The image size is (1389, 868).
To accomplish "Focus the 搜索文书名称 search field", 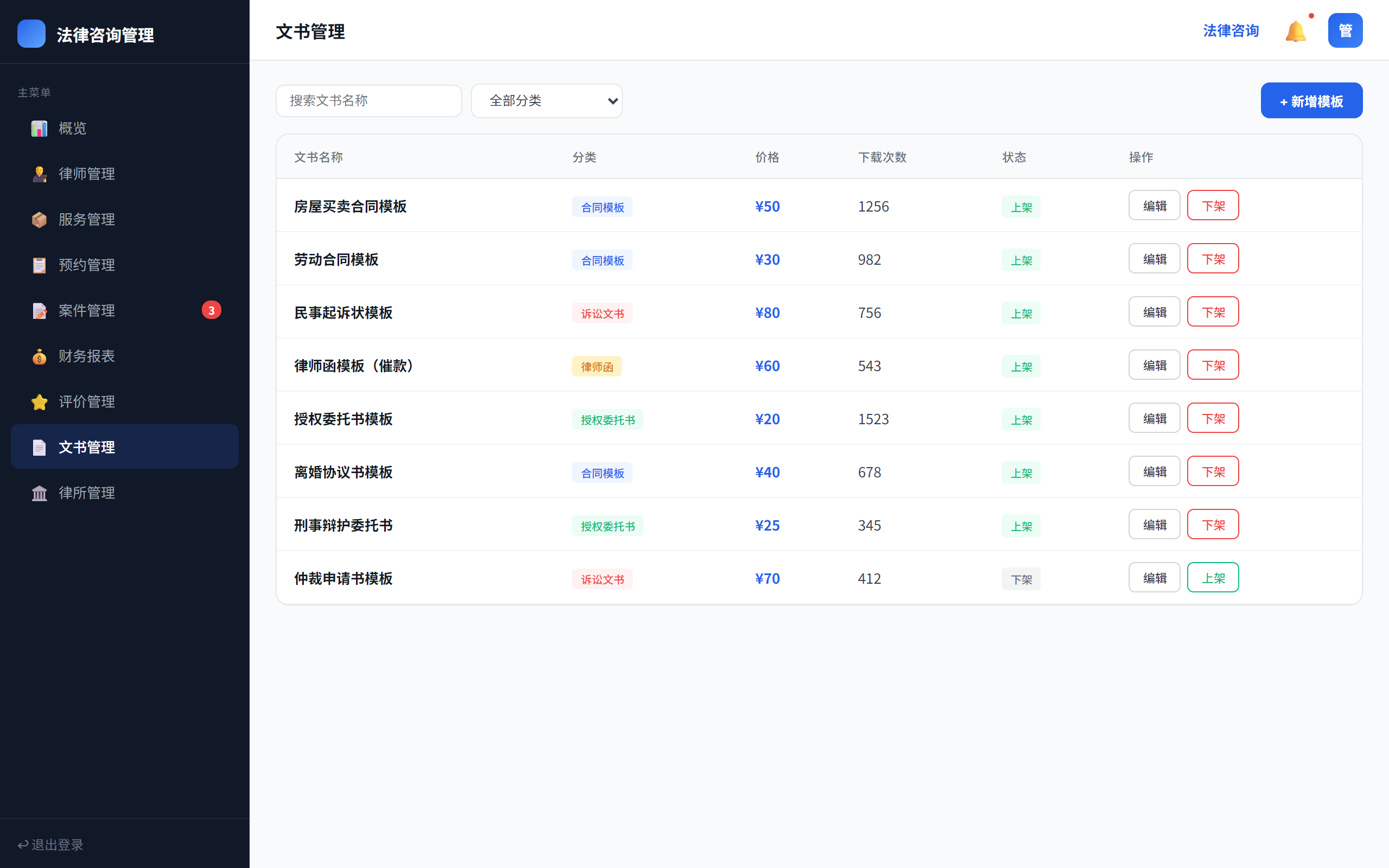I will point(368,100).
